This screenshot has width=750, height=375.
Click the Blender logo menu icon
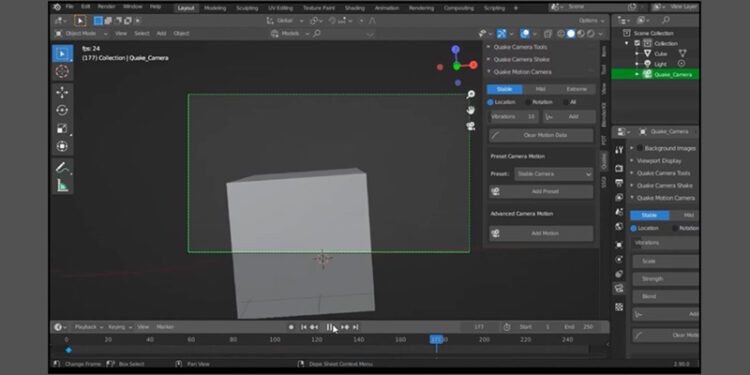coord(57,7)
